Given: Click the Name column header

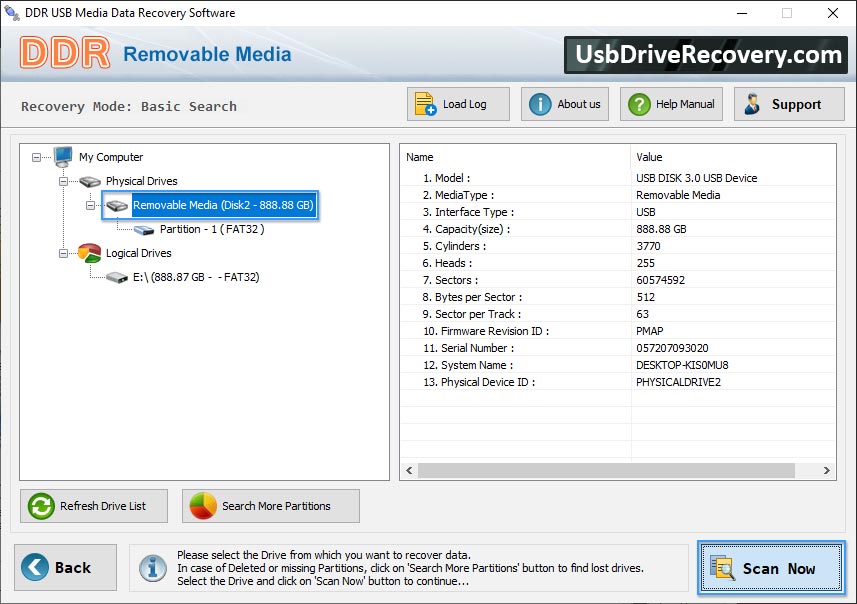Looking at the screenshot, I should (x=515, y=157).
